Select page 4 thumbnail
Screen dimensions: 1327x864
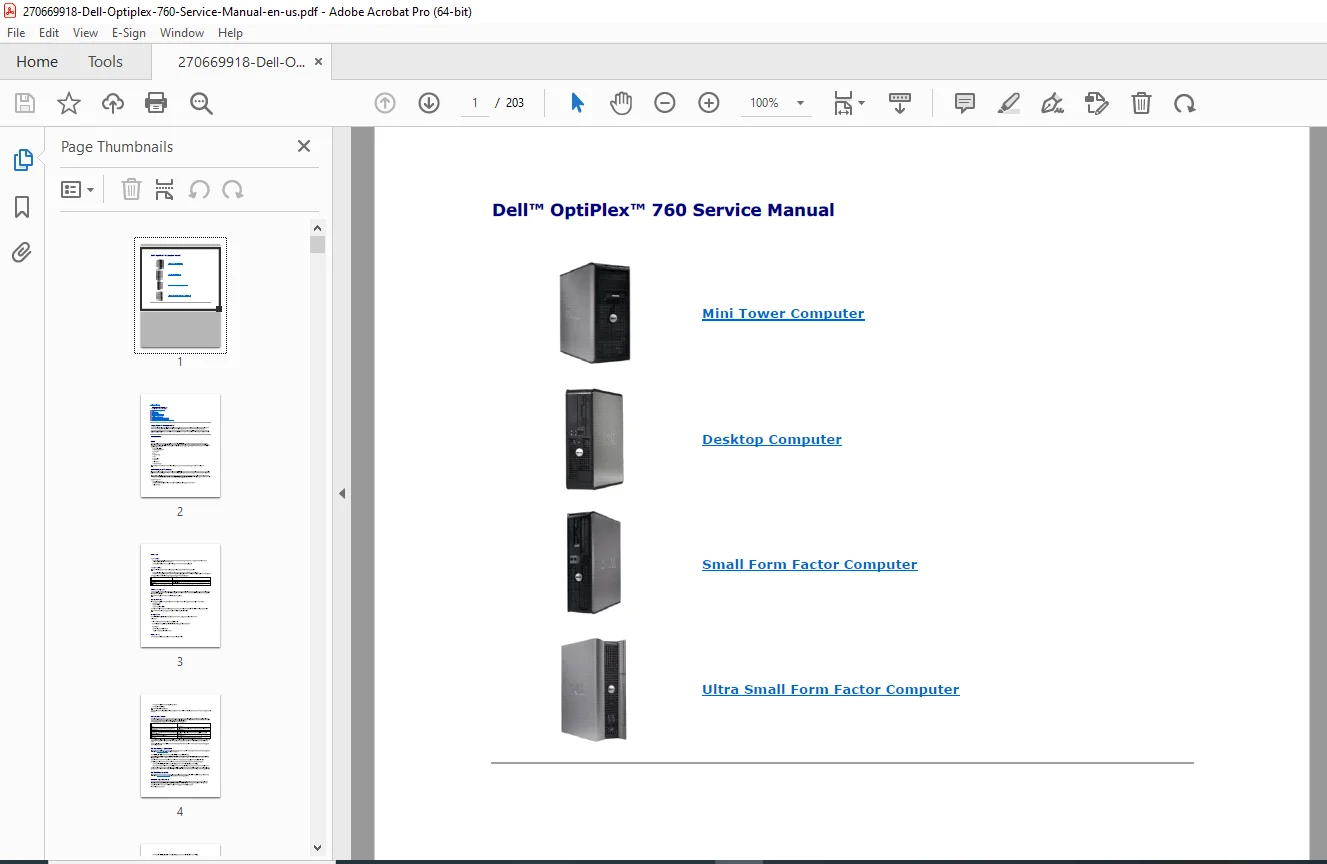[x=181, y=746]
